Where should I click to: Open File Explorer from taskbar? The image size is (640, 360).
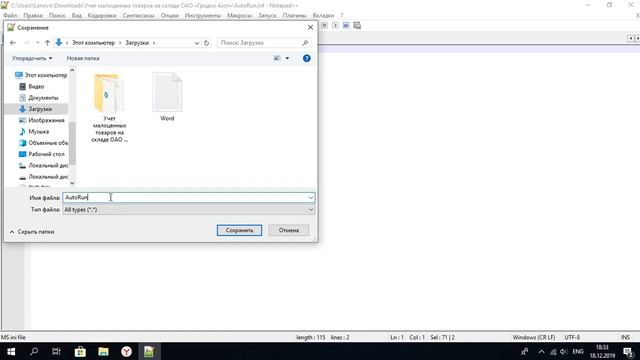[x=103, y=351]
